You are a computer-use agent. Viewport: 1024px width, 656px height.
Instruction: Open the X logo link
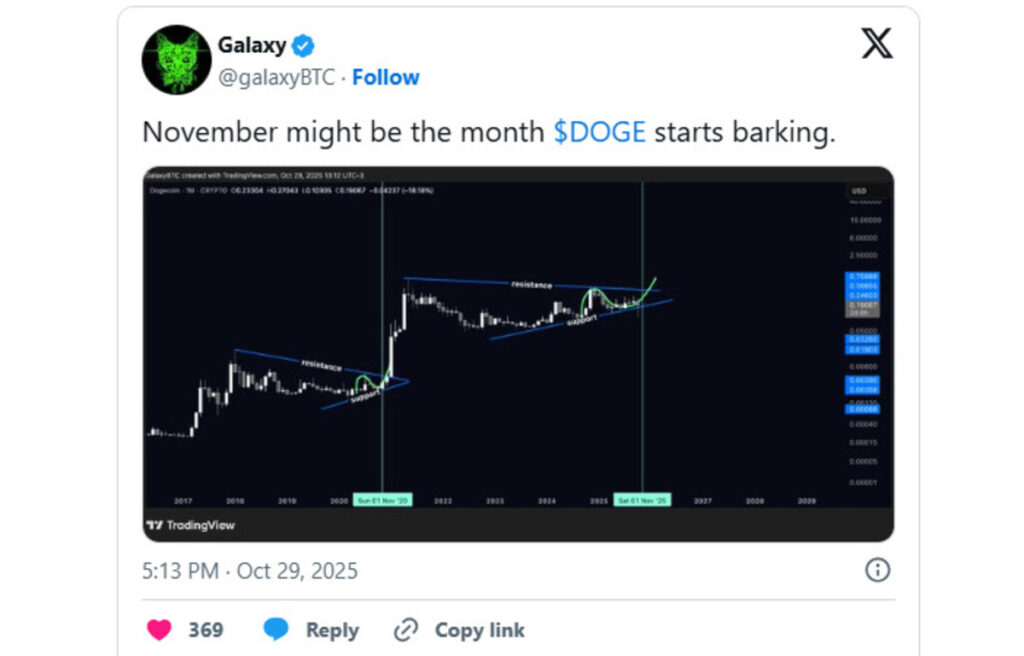point(877,44)
